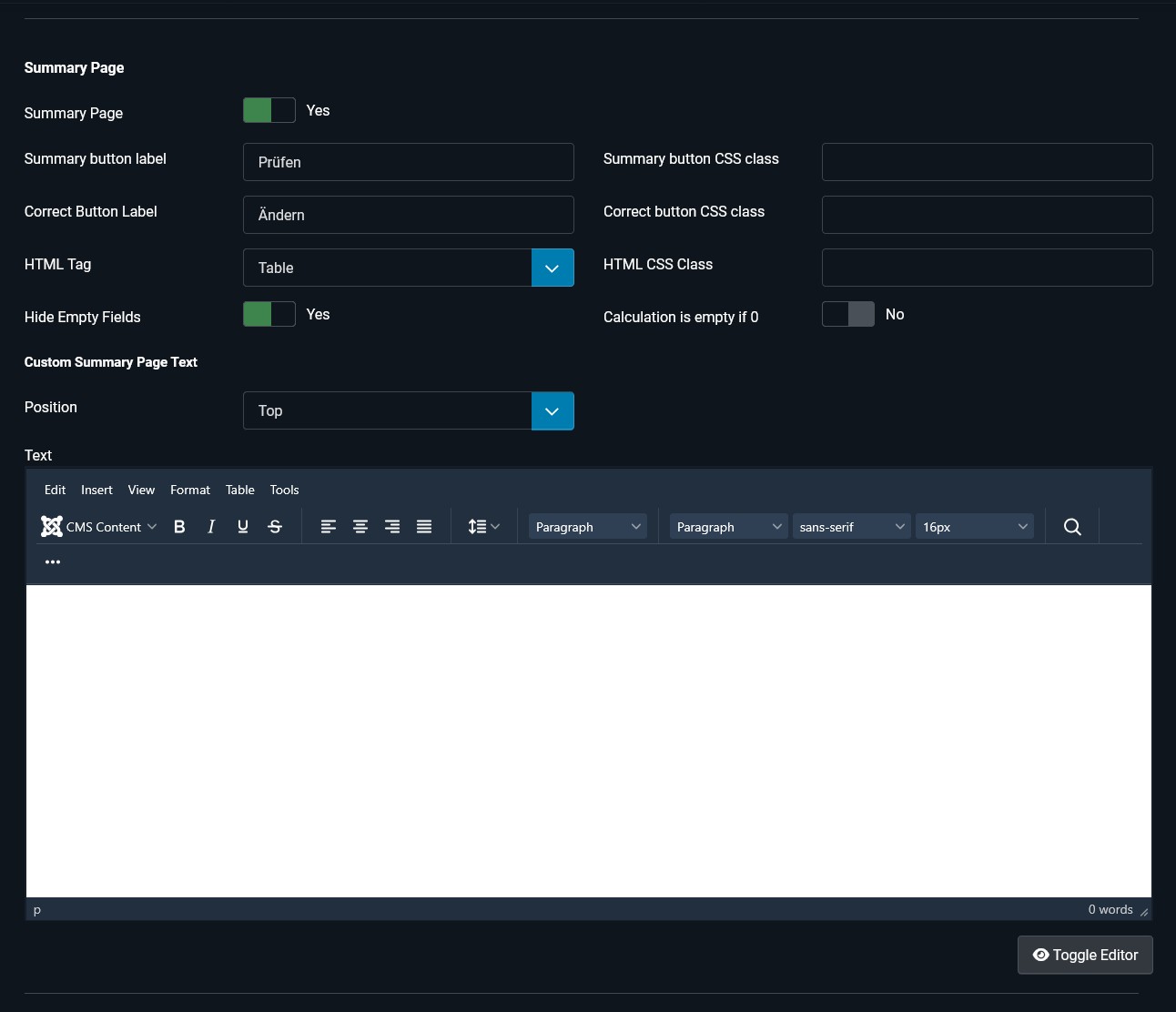Screen dimensions: 1176x1012
Task: Open the line height selector
Action: pyautogui.click(x=483, y=526)
